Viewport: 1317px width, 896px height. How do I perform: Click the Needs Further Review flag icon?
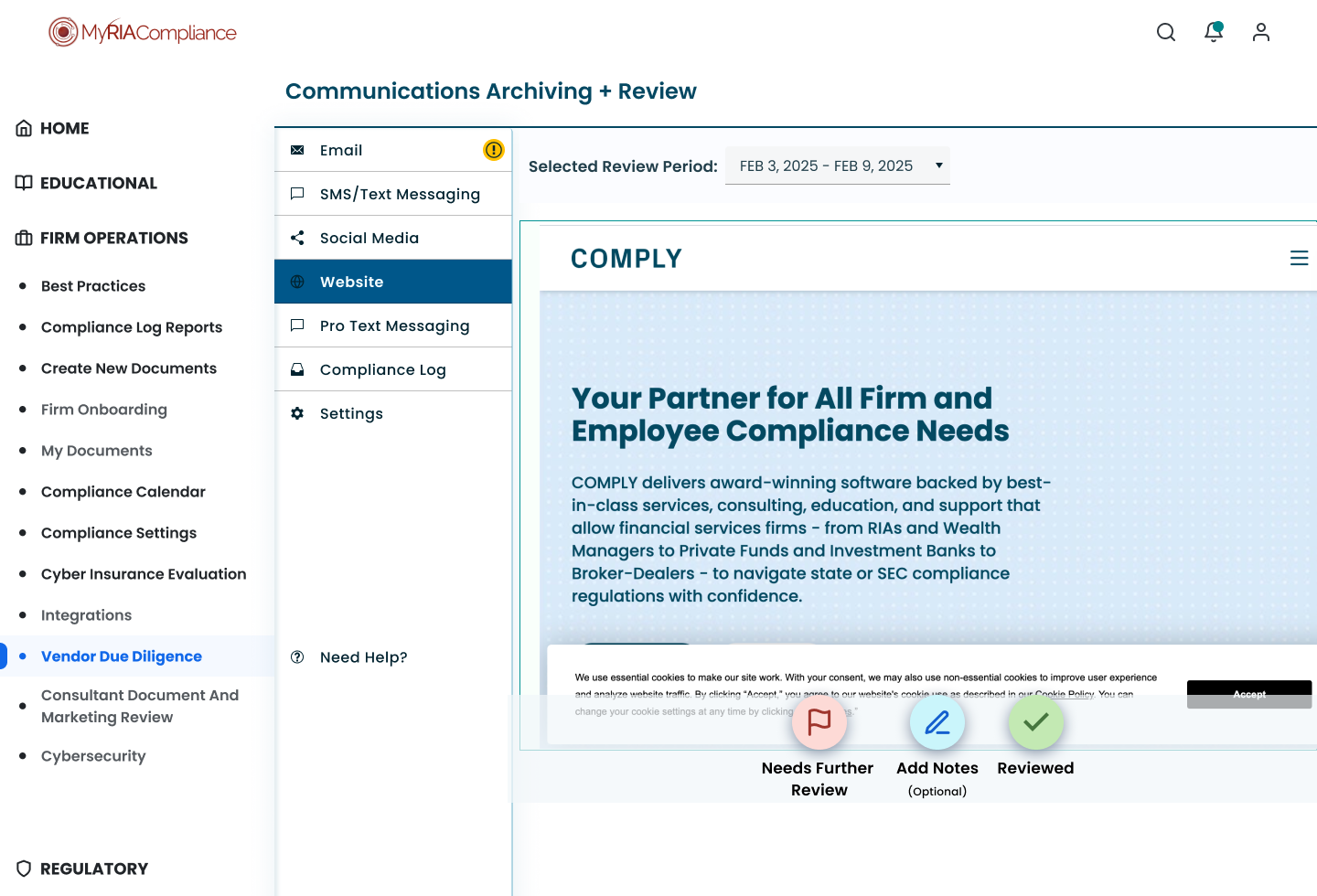pyautogui.click(x=819, y=722)
